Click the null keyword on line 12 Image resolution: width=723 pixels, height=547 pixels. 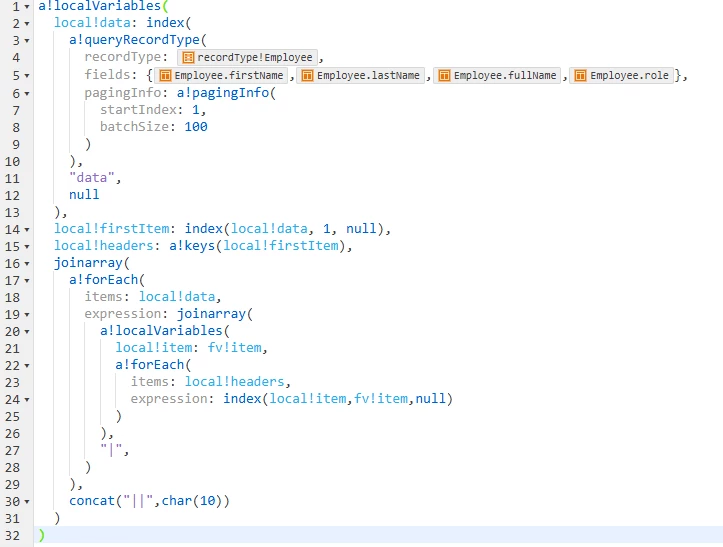point(84,195)
